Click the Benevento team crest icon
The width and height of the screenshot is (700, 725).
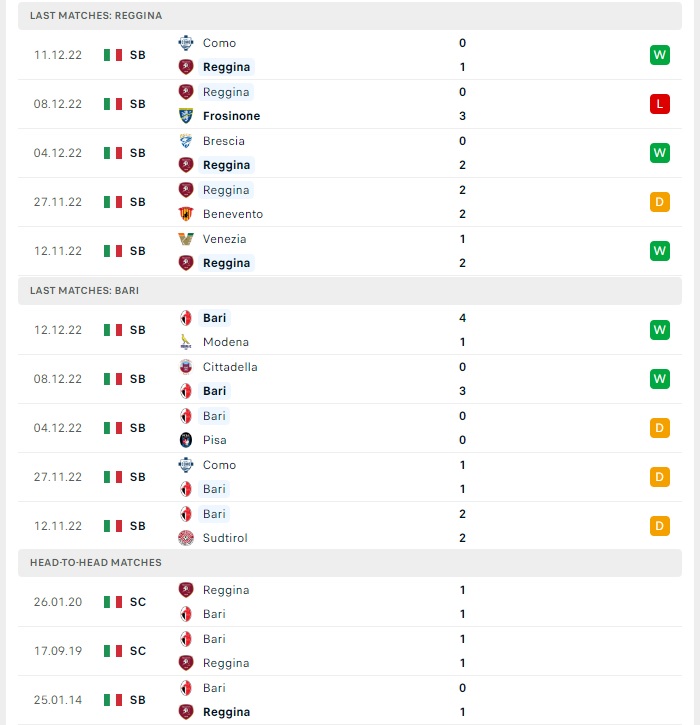point(186,214)
